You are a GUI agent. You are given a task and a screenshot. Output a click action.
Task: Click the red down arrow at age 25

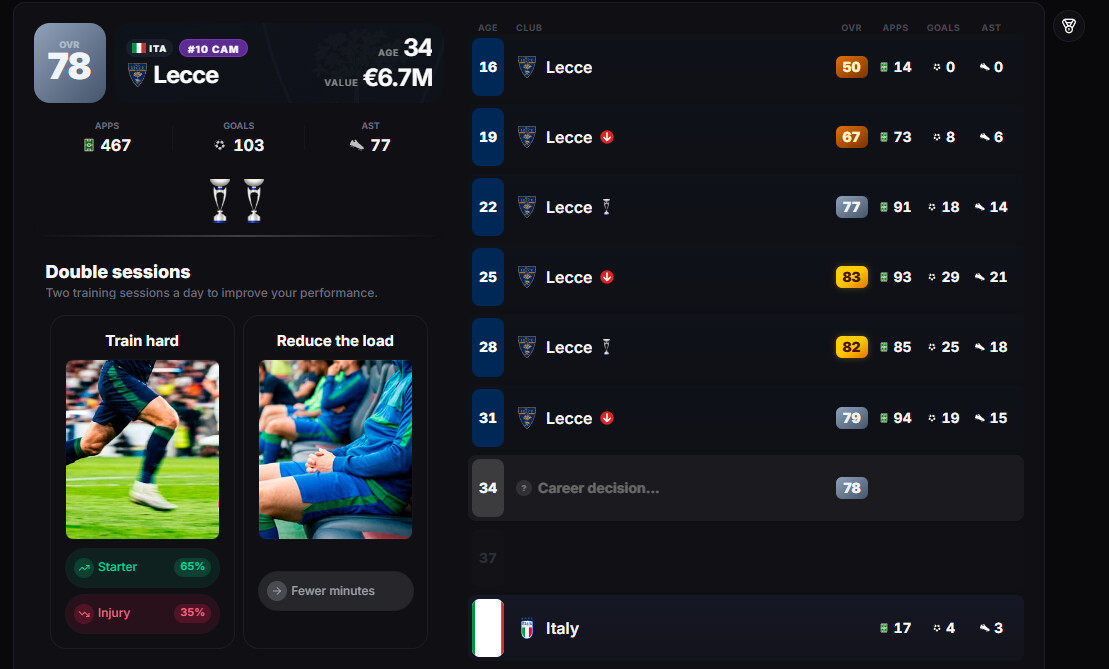coord(607,277)
